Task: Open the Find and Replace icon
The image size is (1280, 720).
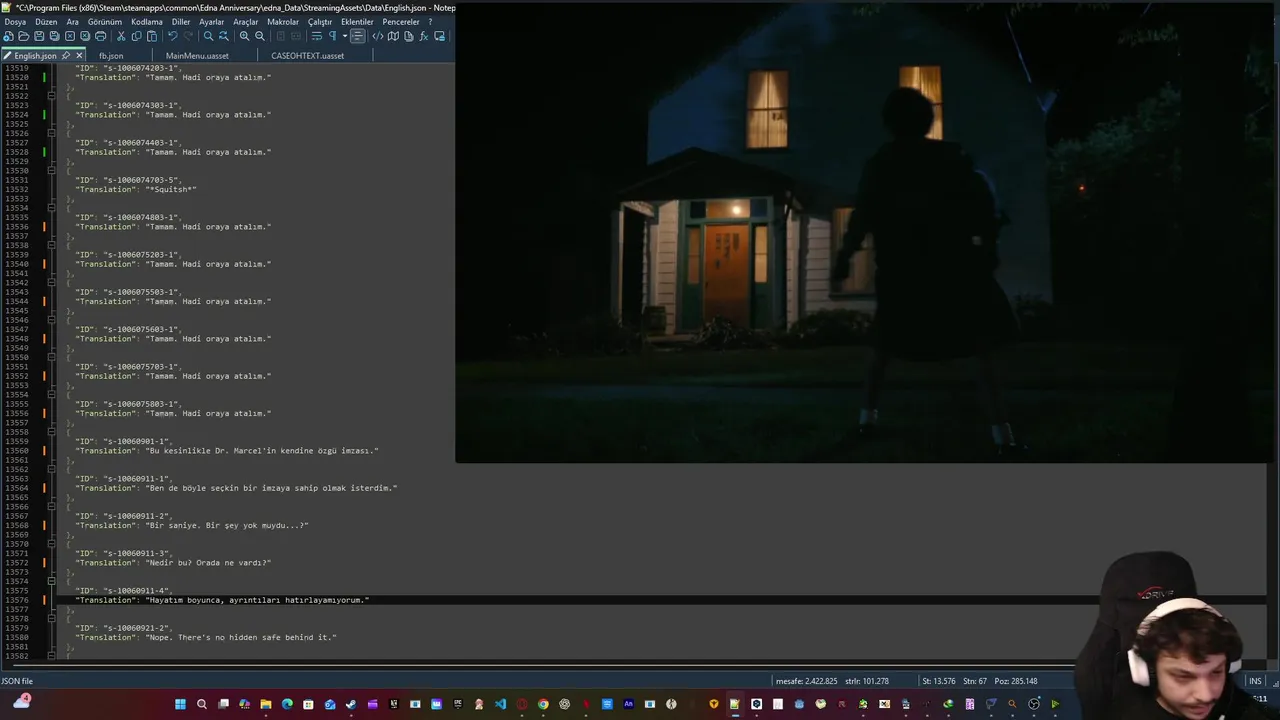Action: tap(224, 36)
